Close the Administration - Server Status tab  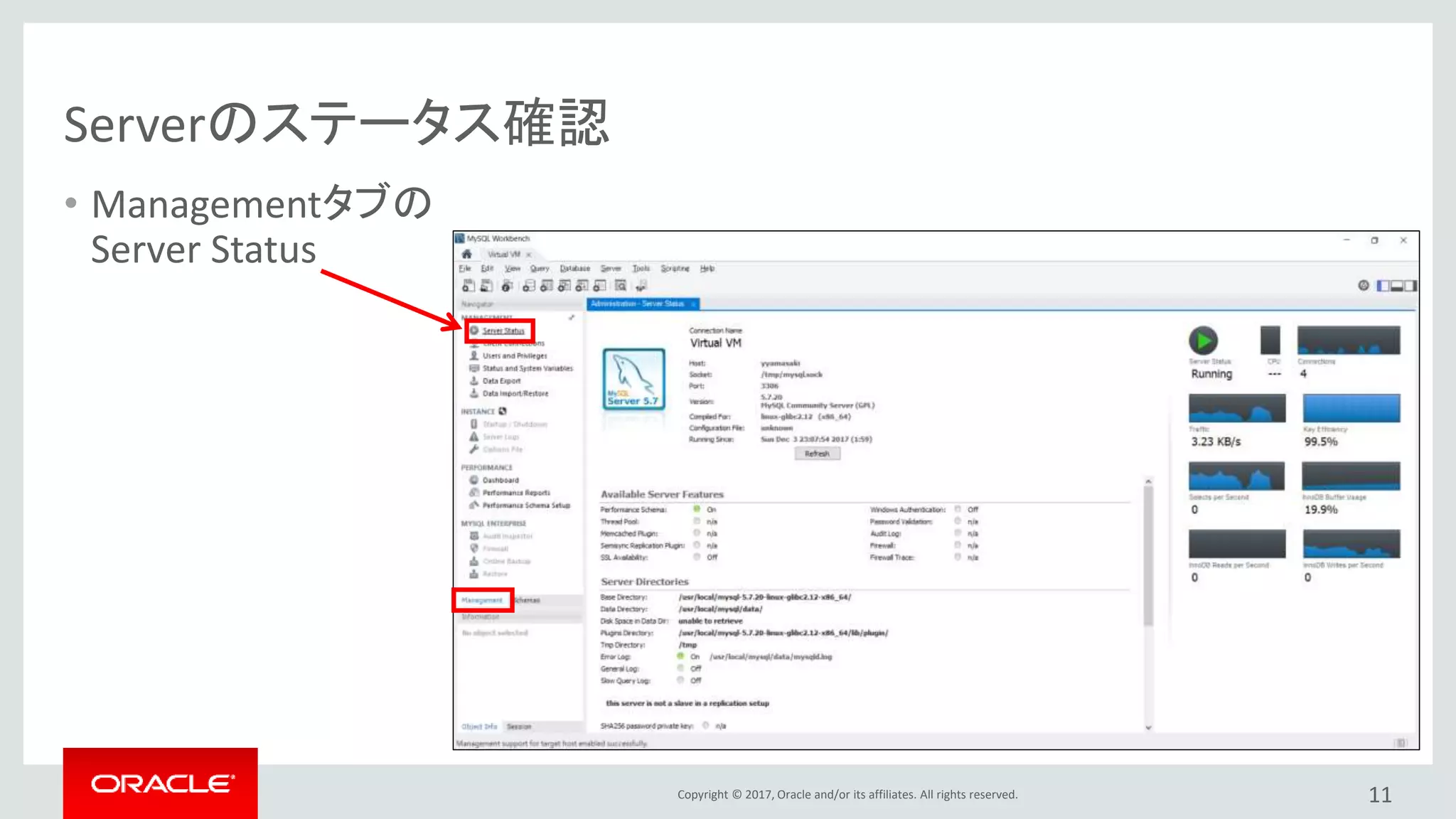693,304
